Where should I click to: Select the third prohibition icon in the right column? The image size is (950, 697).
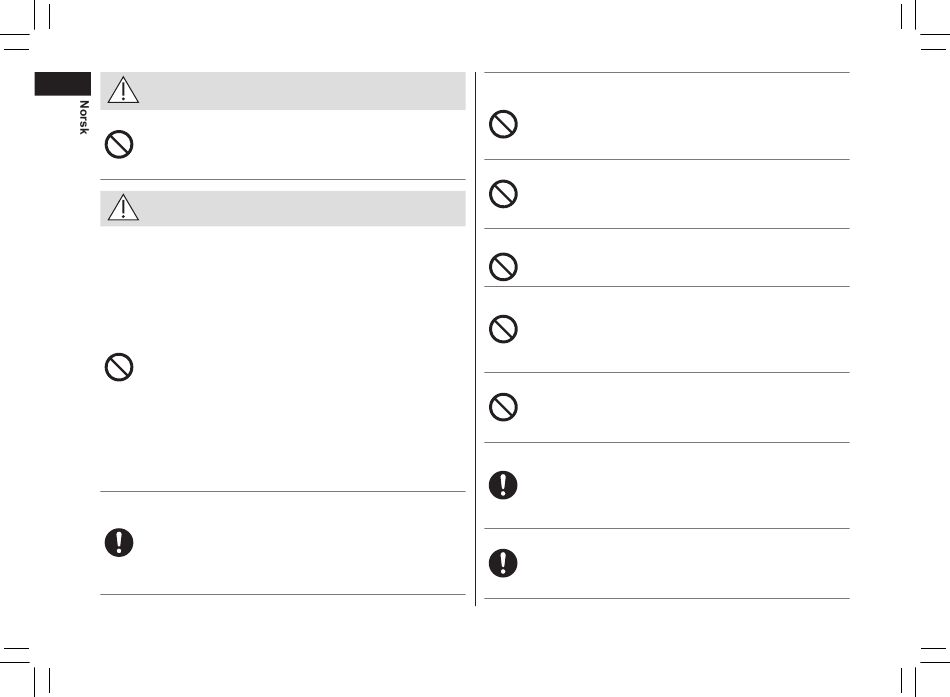pyautogui.click(x=503, y=267)
